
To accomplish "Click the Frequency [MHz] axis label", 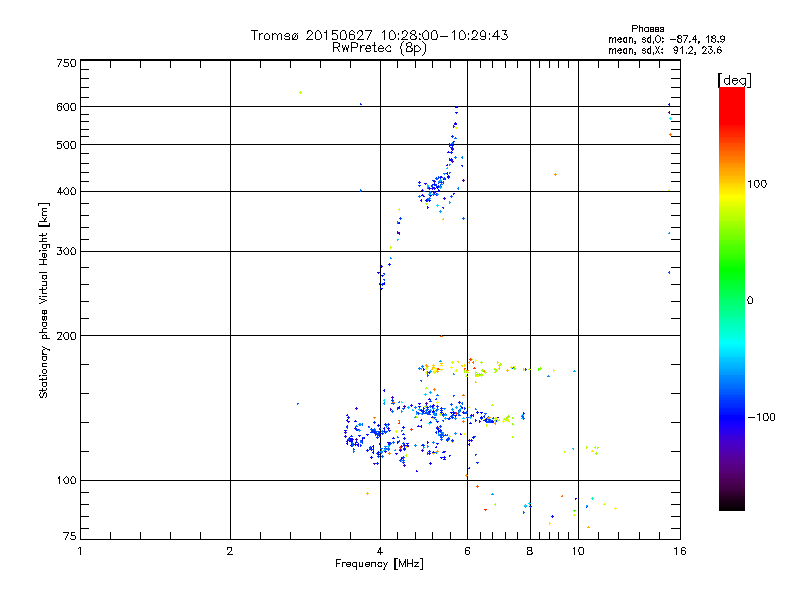I will 379,564.
